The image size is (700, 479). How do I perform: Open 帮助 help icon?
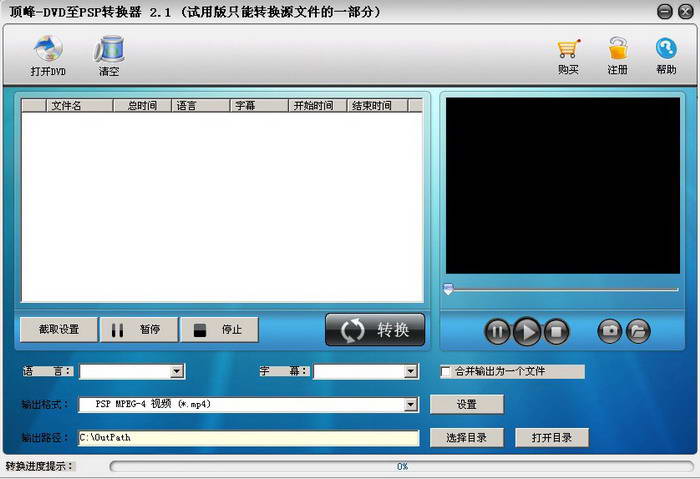pyautogui.click(x=666, y=56)
